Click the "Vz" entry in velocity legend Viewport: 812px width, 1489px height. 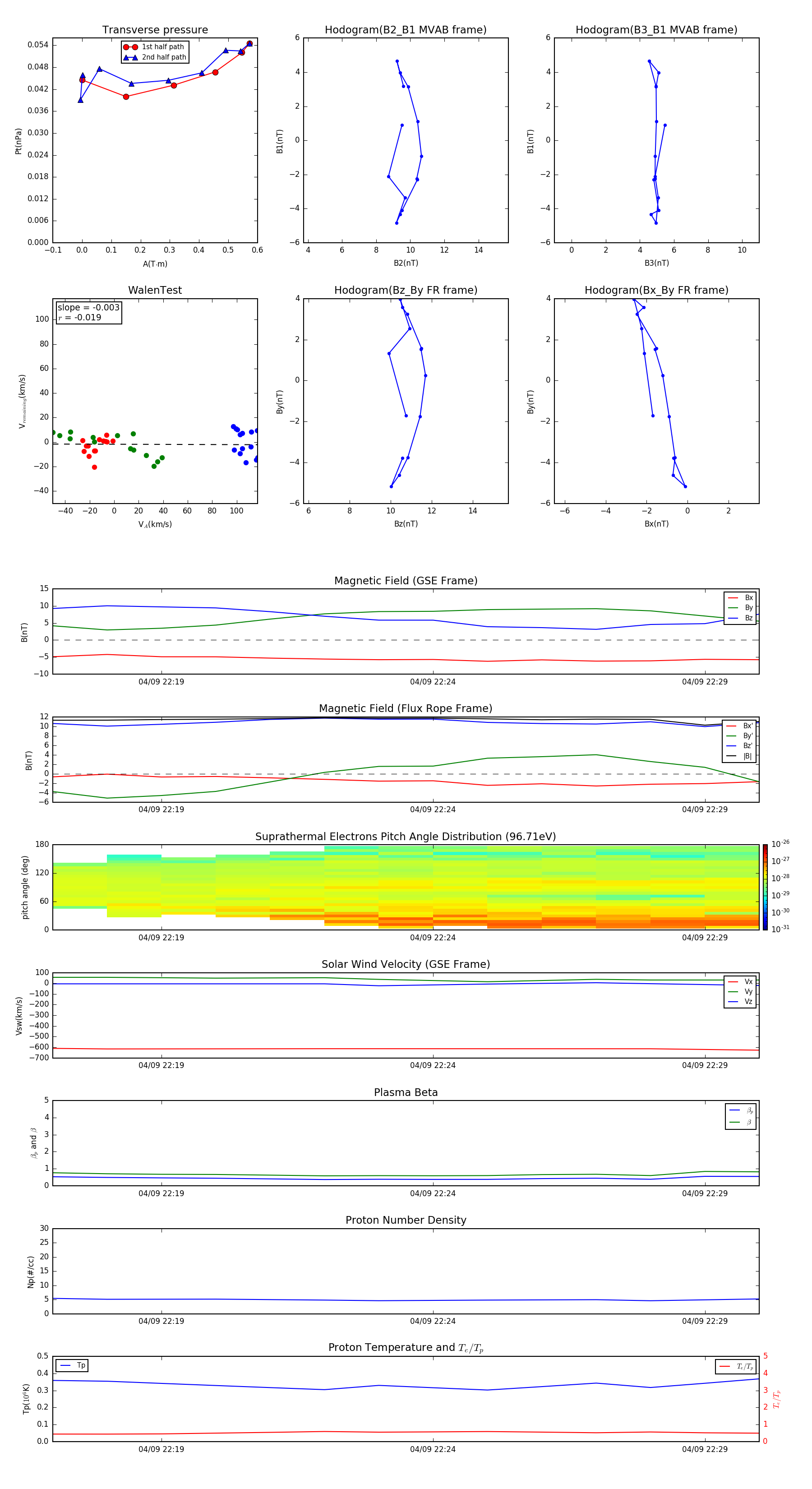click(741, 1002)
